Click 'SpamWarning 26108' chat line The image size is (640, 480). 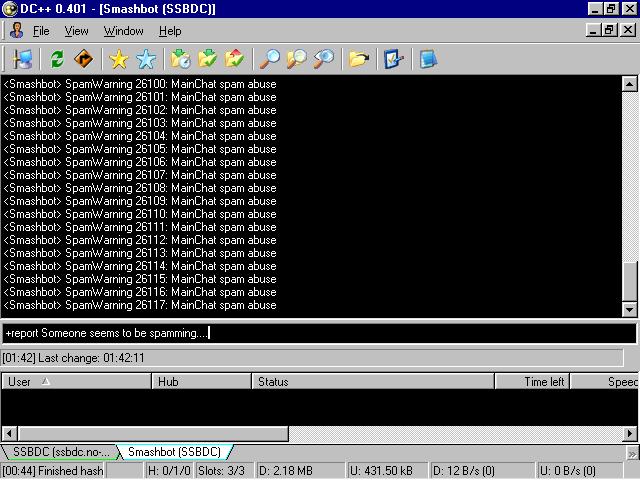[x=140, y=188]
